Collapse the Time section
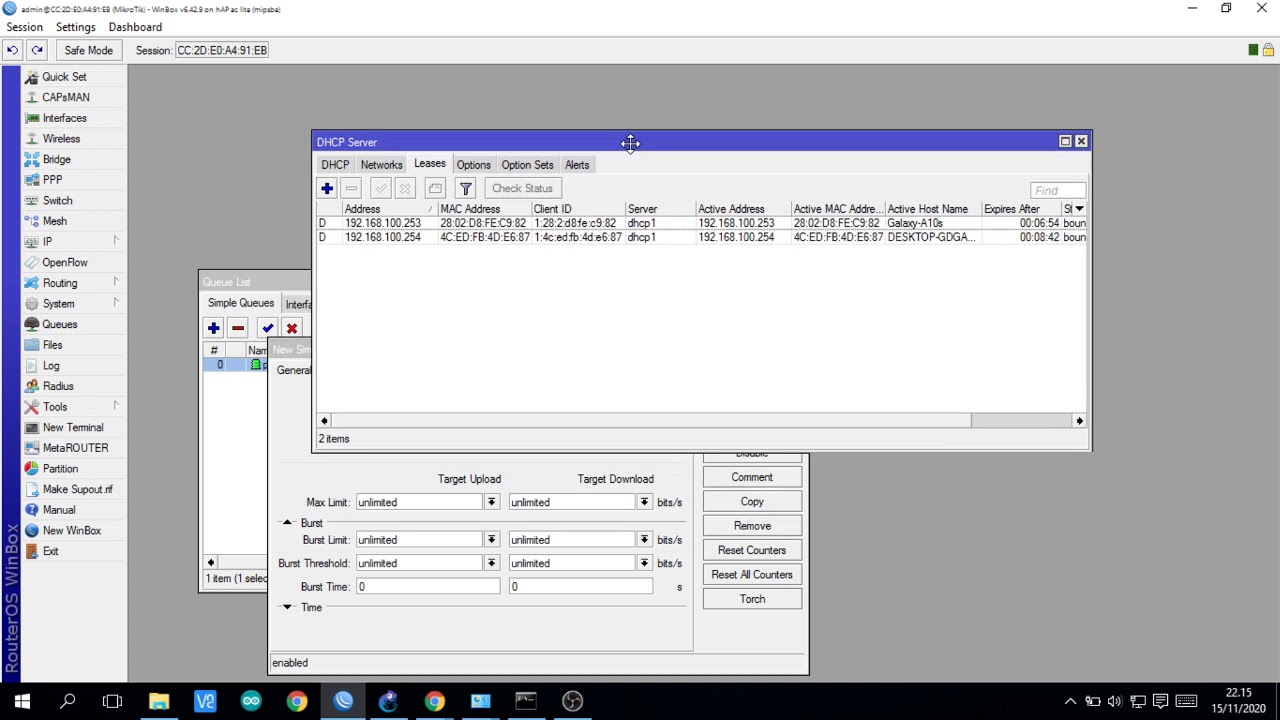Screen dimensions: 1280x720 [287, 607]
